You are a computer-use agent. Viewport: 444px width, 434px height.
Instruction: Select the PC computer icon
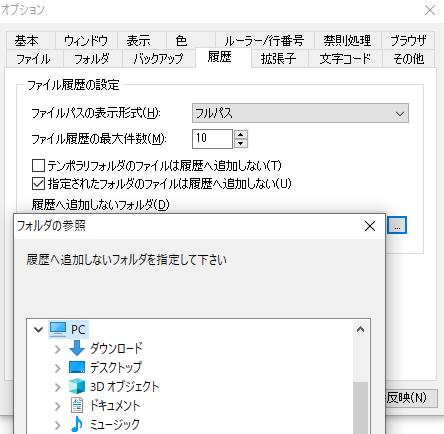pyautogui.click(x=58, y=329)
